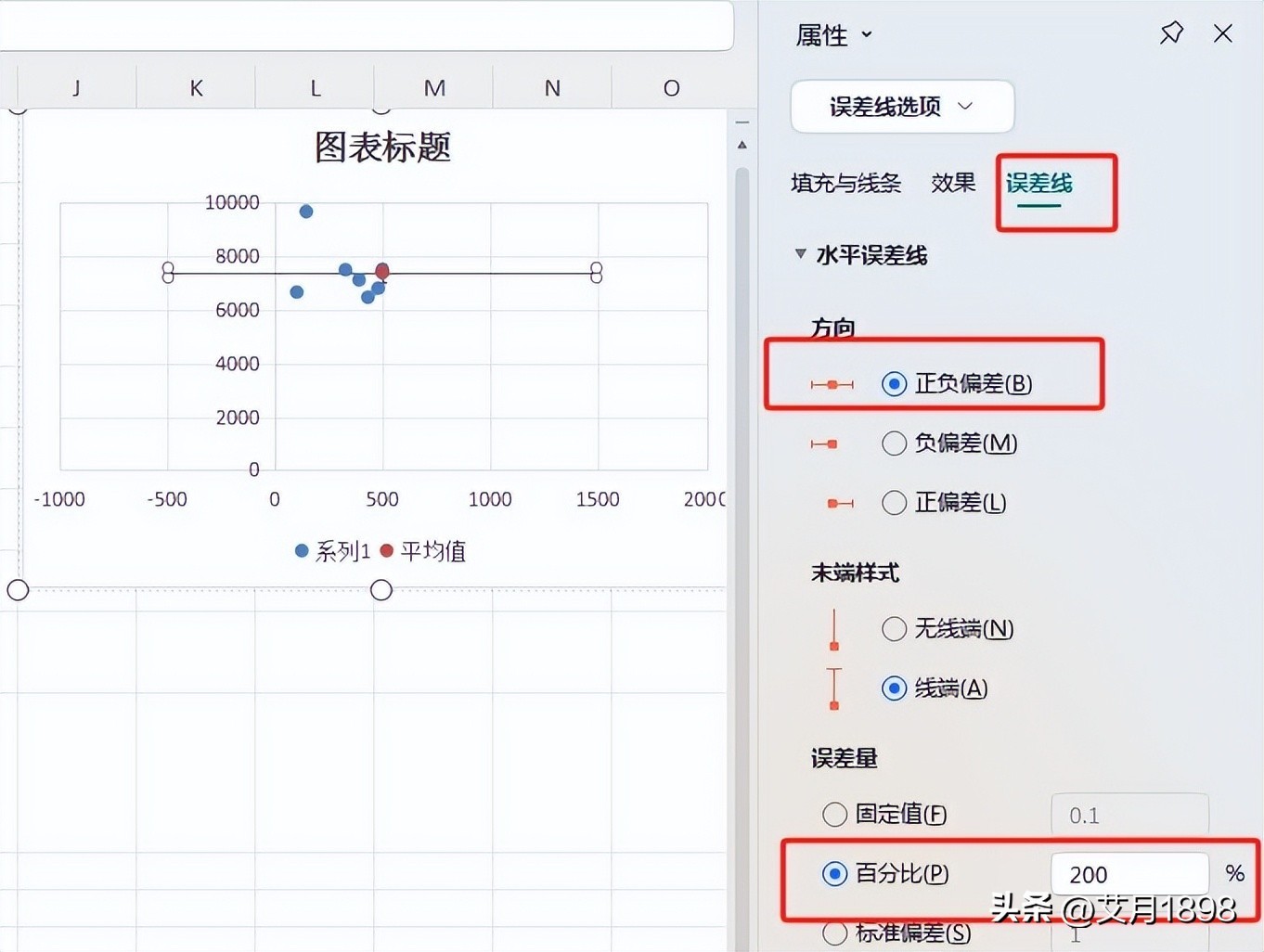Click the column M header
Viewport: 1264px width, 952px height.
tap(434, 88)
